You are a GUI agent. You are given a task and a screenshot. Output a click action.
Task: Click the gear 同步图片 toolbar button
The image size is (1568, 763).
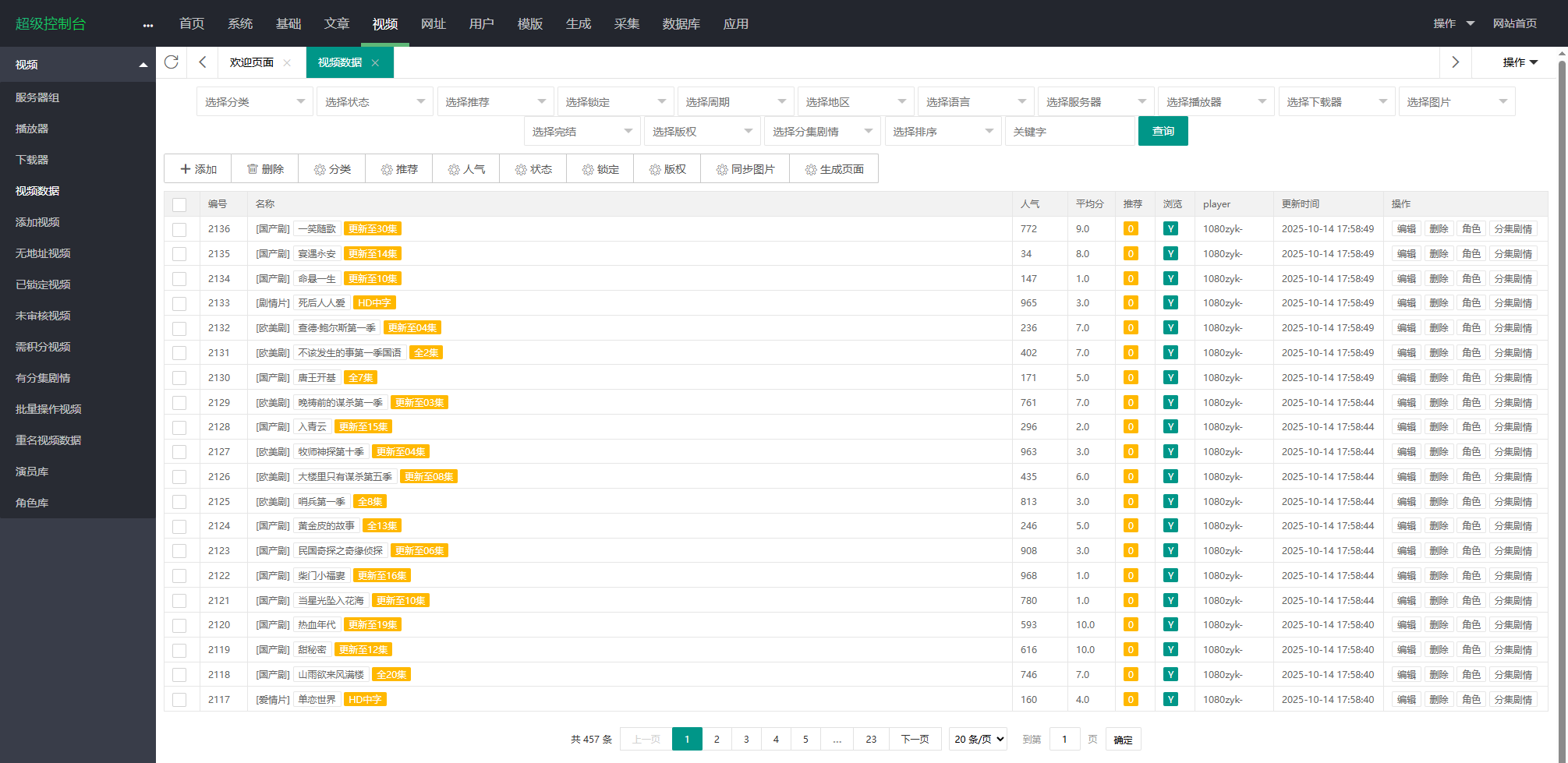(x=745, y=169)
